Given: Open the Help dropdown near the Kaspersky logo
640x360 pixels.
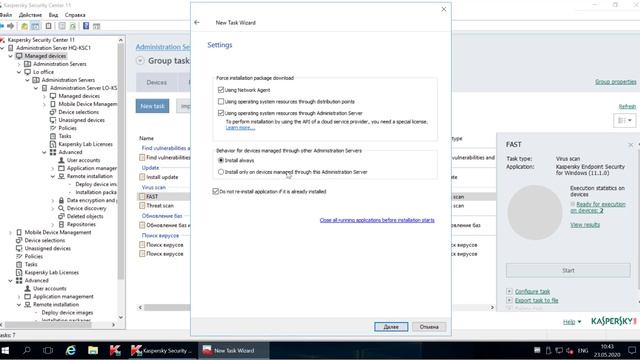Looking at the screenshot, I should coord(572,322).
